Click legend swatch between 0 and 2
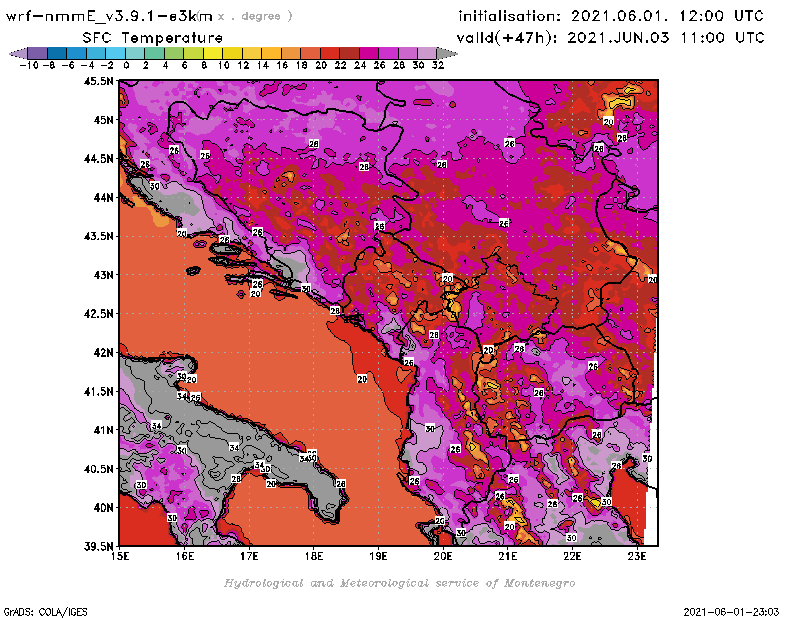The image size is (800, 618). click(x=135, y=53)
